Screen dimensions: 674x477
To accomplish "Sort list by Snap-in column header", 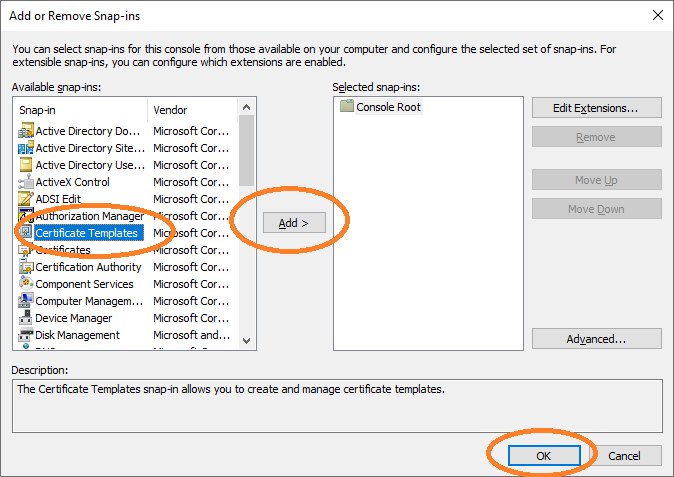I will coord(80,110).
